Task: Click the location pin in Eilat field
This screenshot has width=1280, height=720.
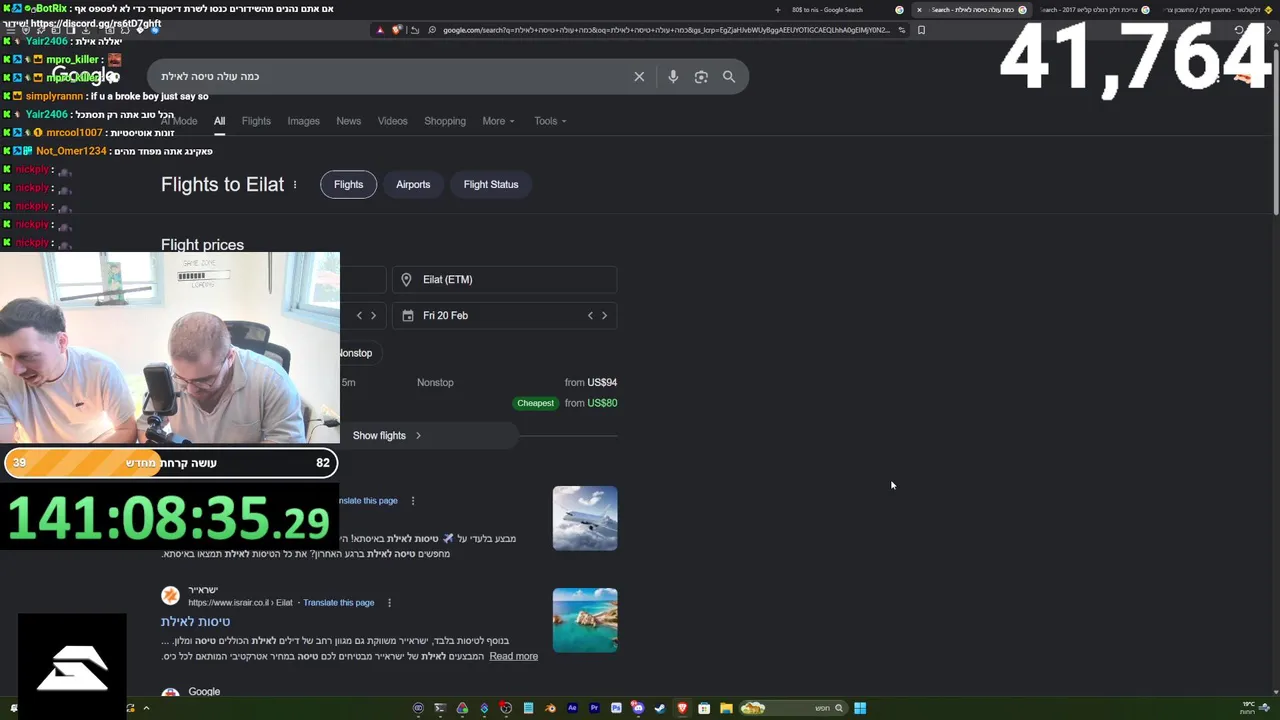Action: [x=407, y=280]
